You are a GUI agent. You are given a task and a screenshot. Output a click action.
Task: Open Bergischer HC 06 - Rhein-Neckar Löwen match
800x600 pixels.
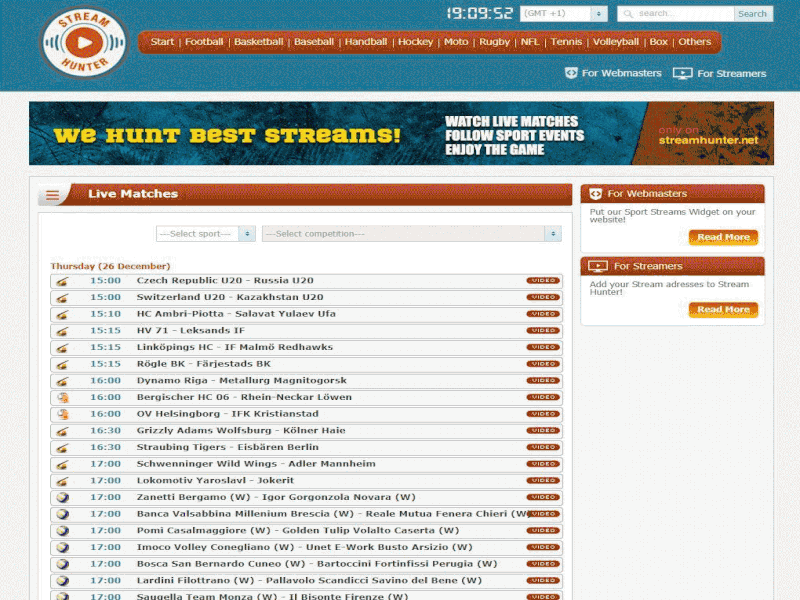coord(244,397)
